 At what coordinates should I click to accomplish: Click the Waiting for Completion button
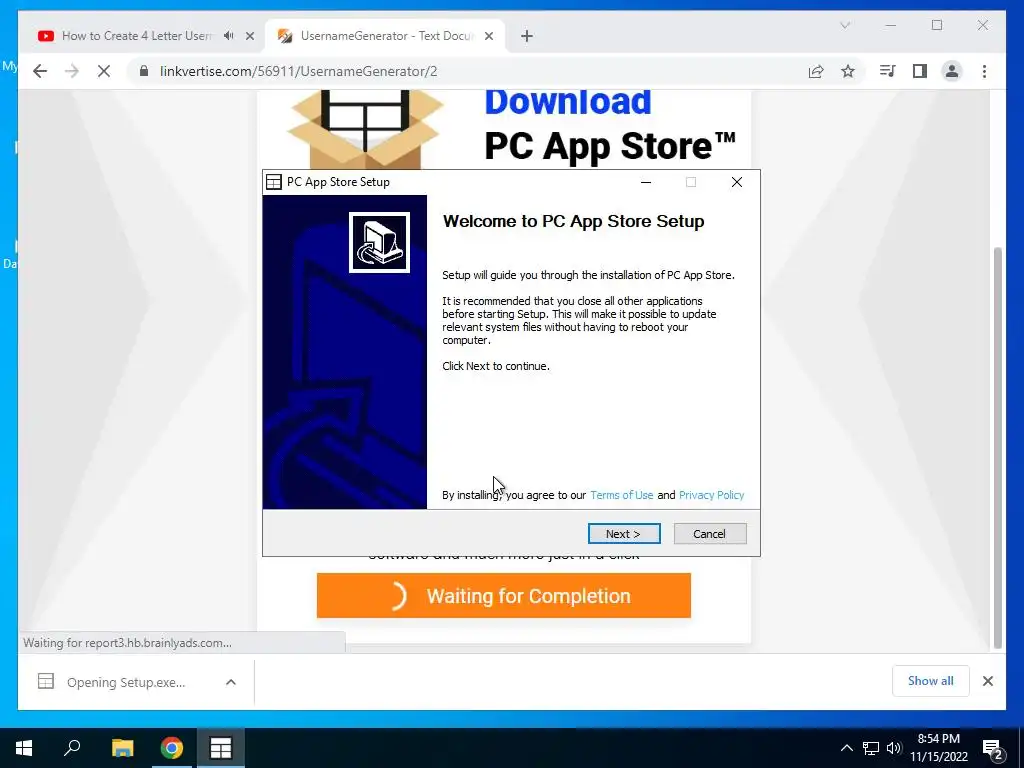[504, 596]
